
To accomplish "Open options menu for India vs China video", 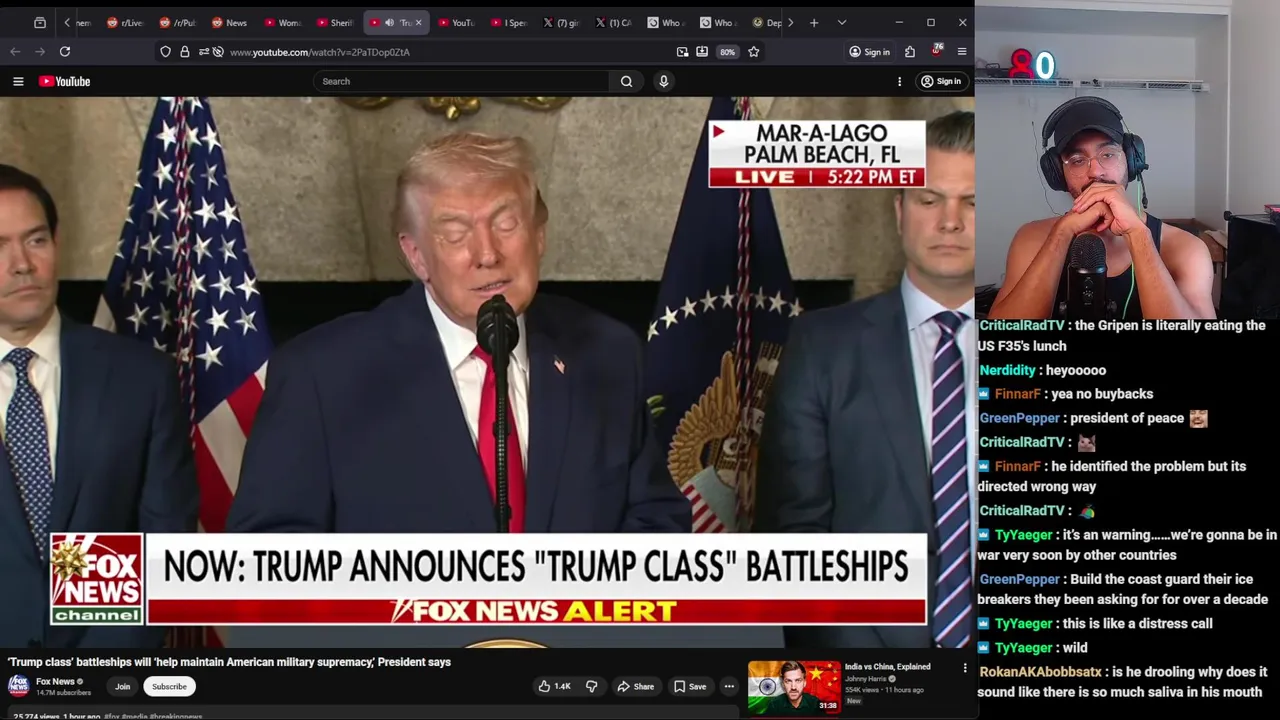I will (965, 668).
